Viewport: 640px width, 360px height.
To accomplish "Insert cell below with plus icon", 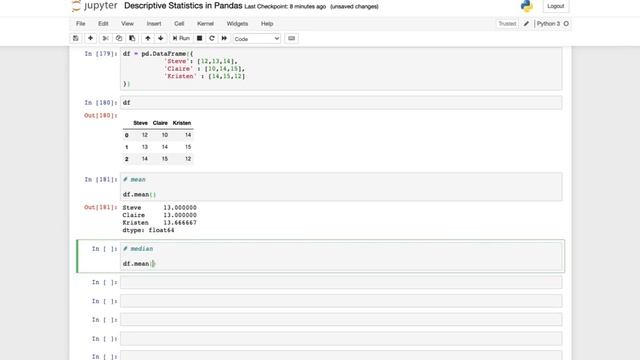I will point(90,38).
